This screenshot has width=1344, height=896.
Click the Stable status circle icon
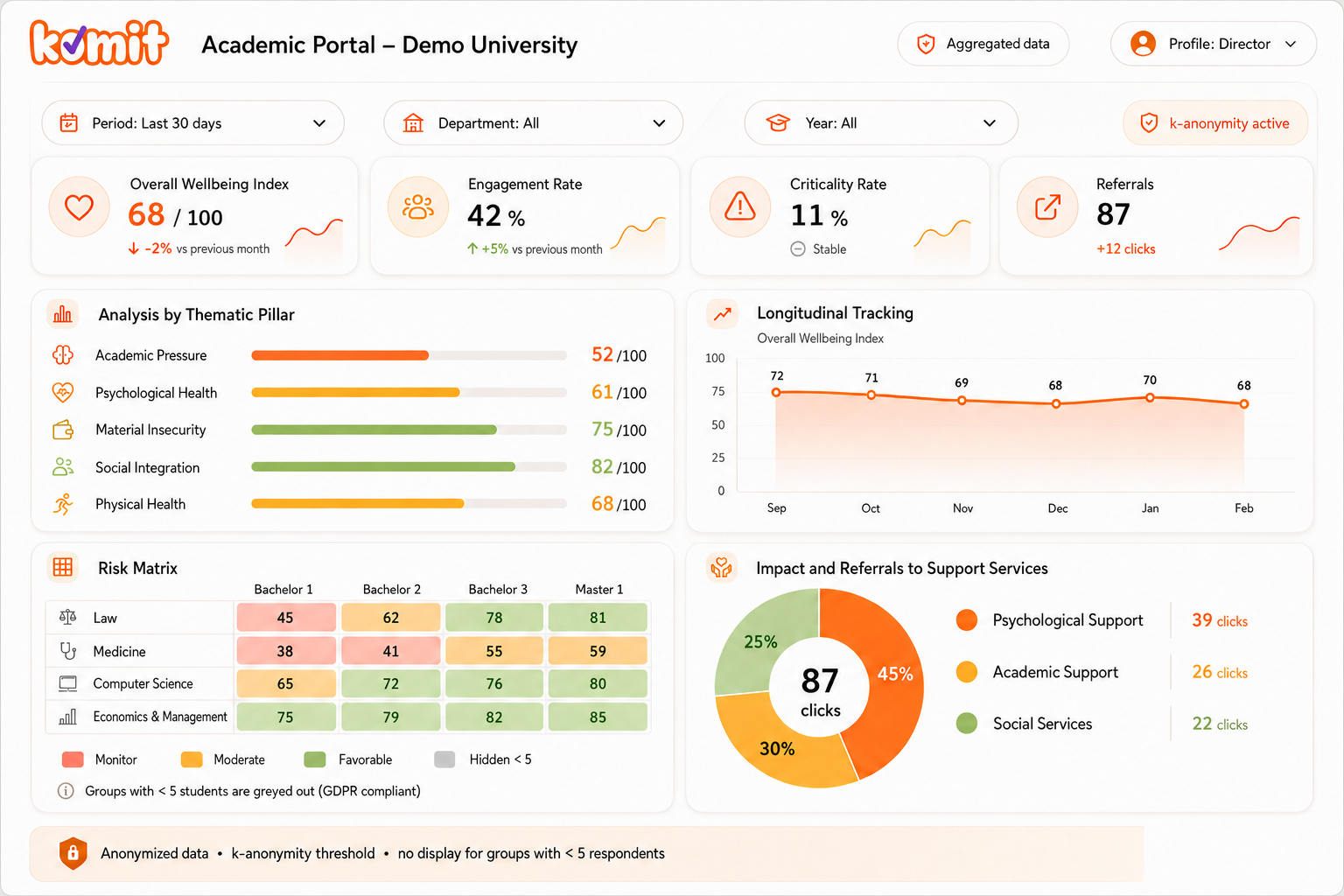[x=798, y=249]
